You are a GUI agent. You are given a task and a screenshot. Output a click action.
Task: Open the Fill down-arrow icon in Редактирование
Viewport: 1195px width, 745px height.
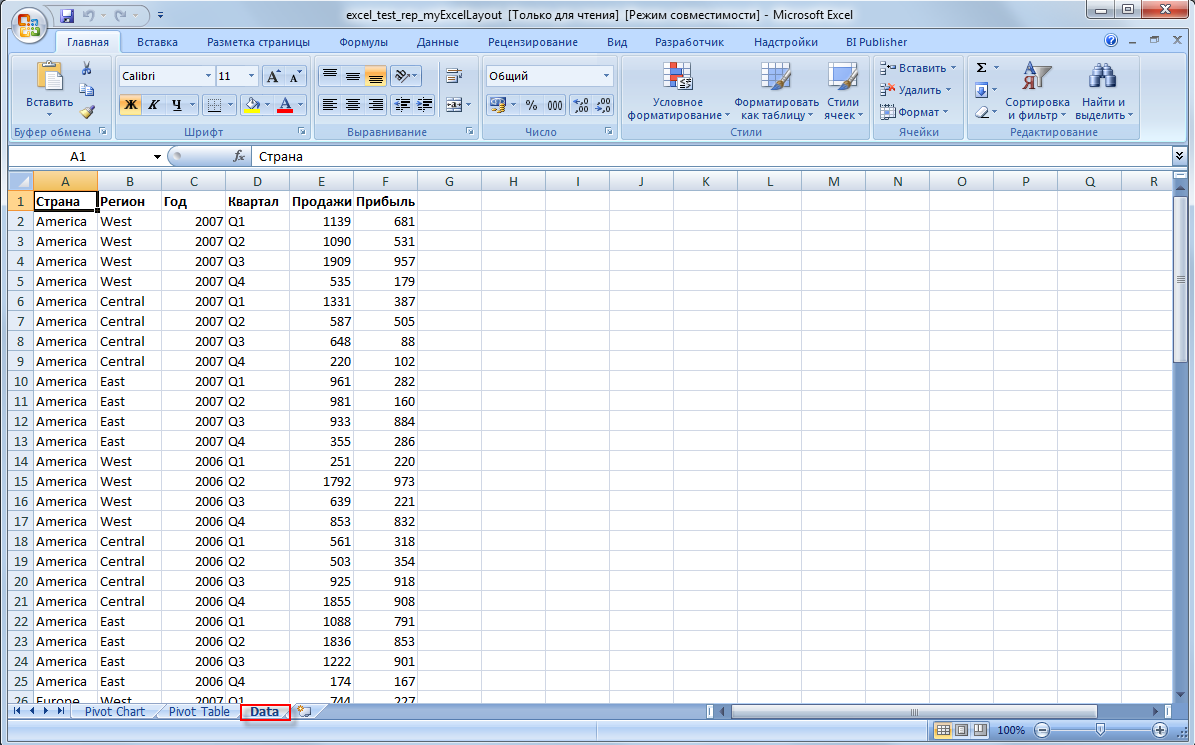coord(982,91)
